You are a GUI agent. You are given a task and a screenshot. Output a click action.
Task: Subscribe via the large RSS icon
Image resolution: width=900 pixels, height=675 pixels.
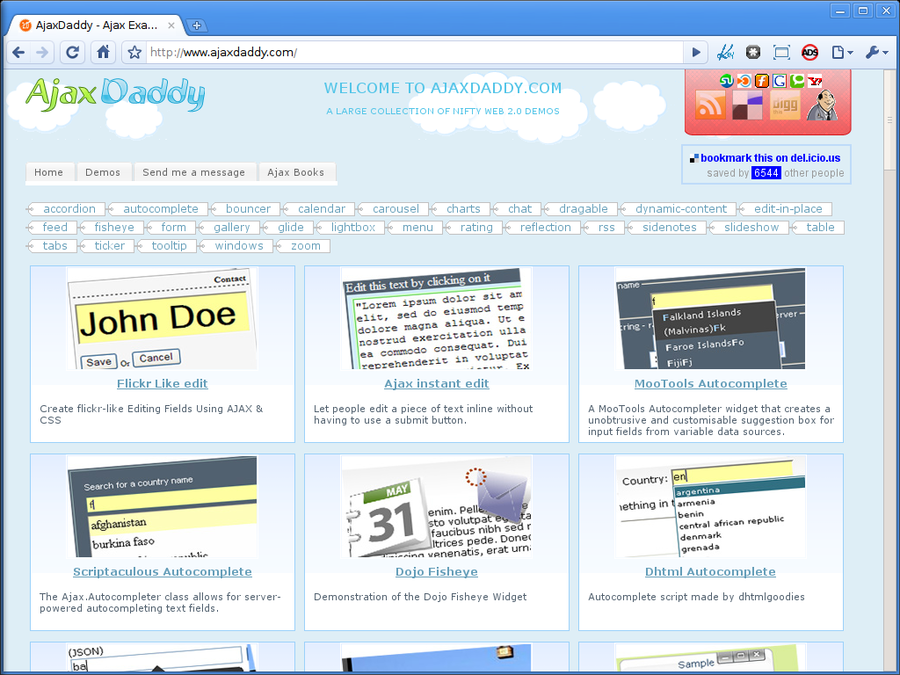coord(711,105)
